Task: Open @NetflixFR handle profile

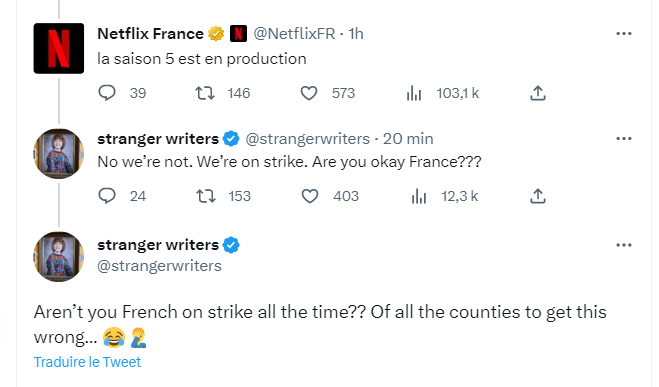Action: 294,34
